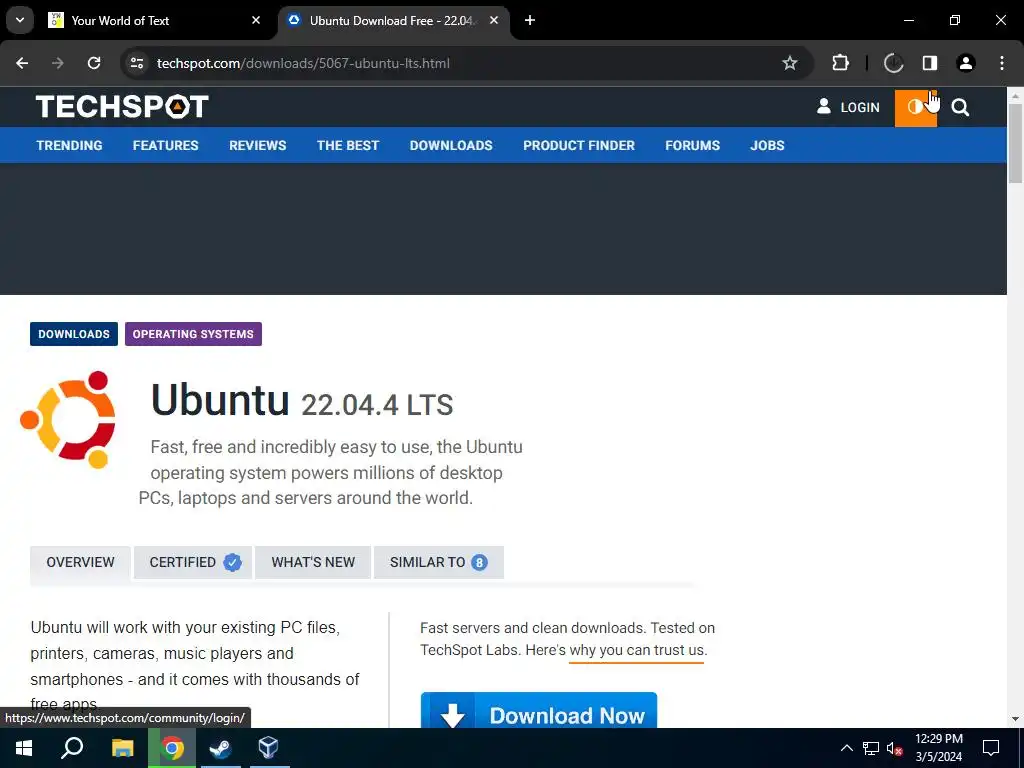Select the WHAT'S NEW tab
The width and height of the screenshot is (1024, 768).
tap(313, 562)
